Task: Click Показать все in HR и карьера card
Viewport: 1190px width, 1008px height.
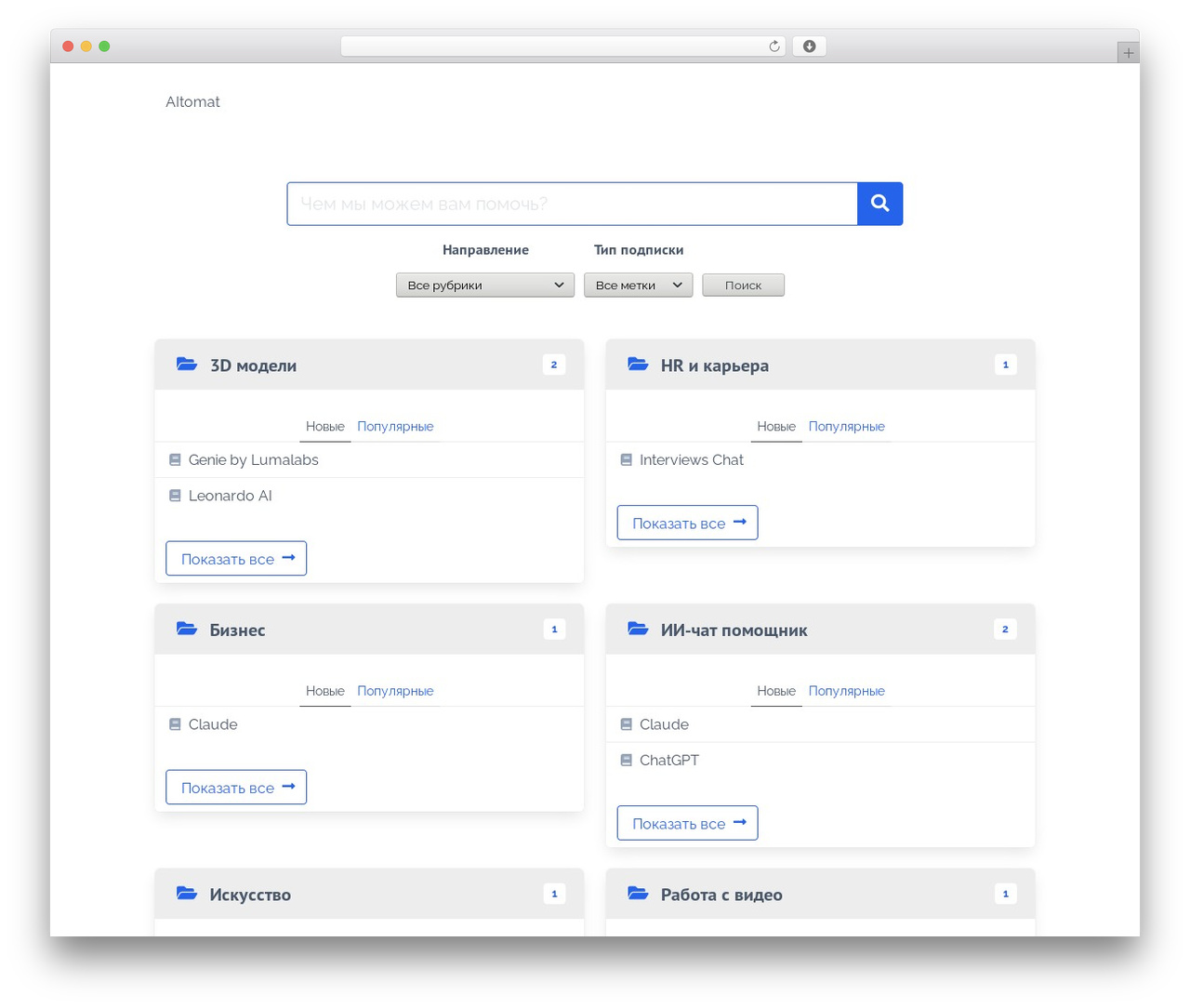Action: [x=687, y=523]
